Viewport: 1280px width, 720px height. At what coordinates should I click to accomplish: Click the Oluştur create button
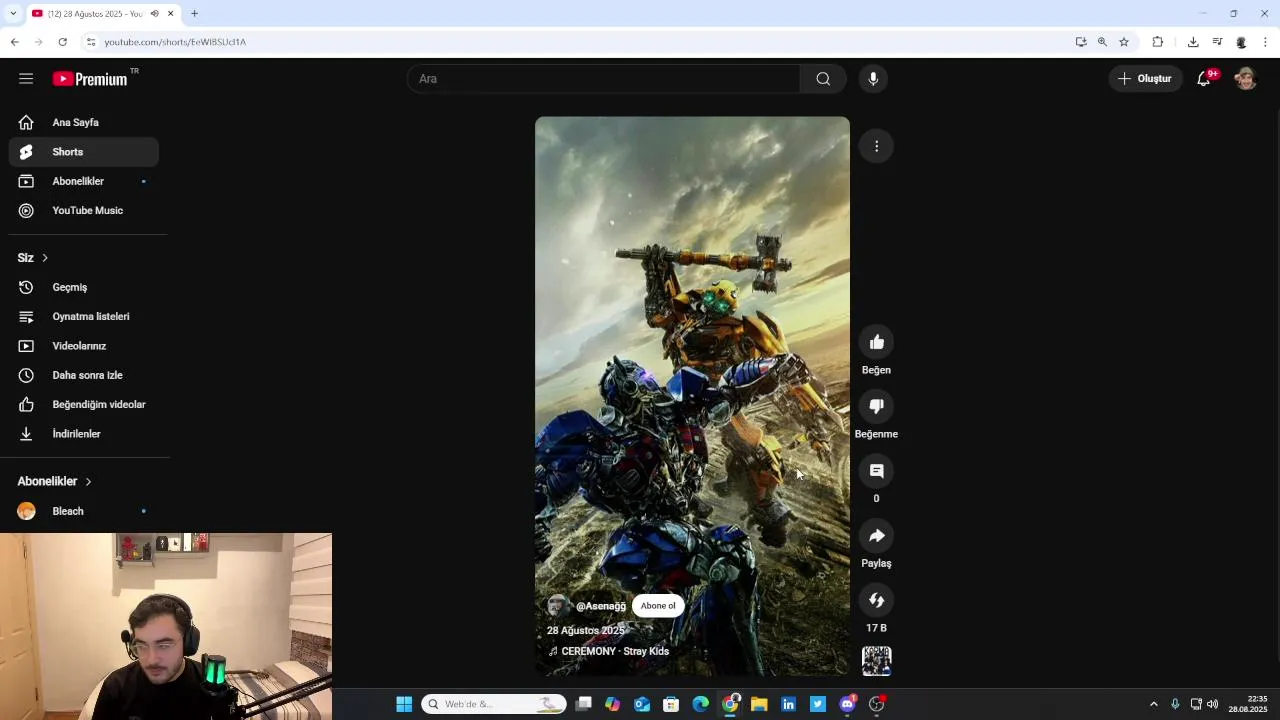click(1146, 79)
